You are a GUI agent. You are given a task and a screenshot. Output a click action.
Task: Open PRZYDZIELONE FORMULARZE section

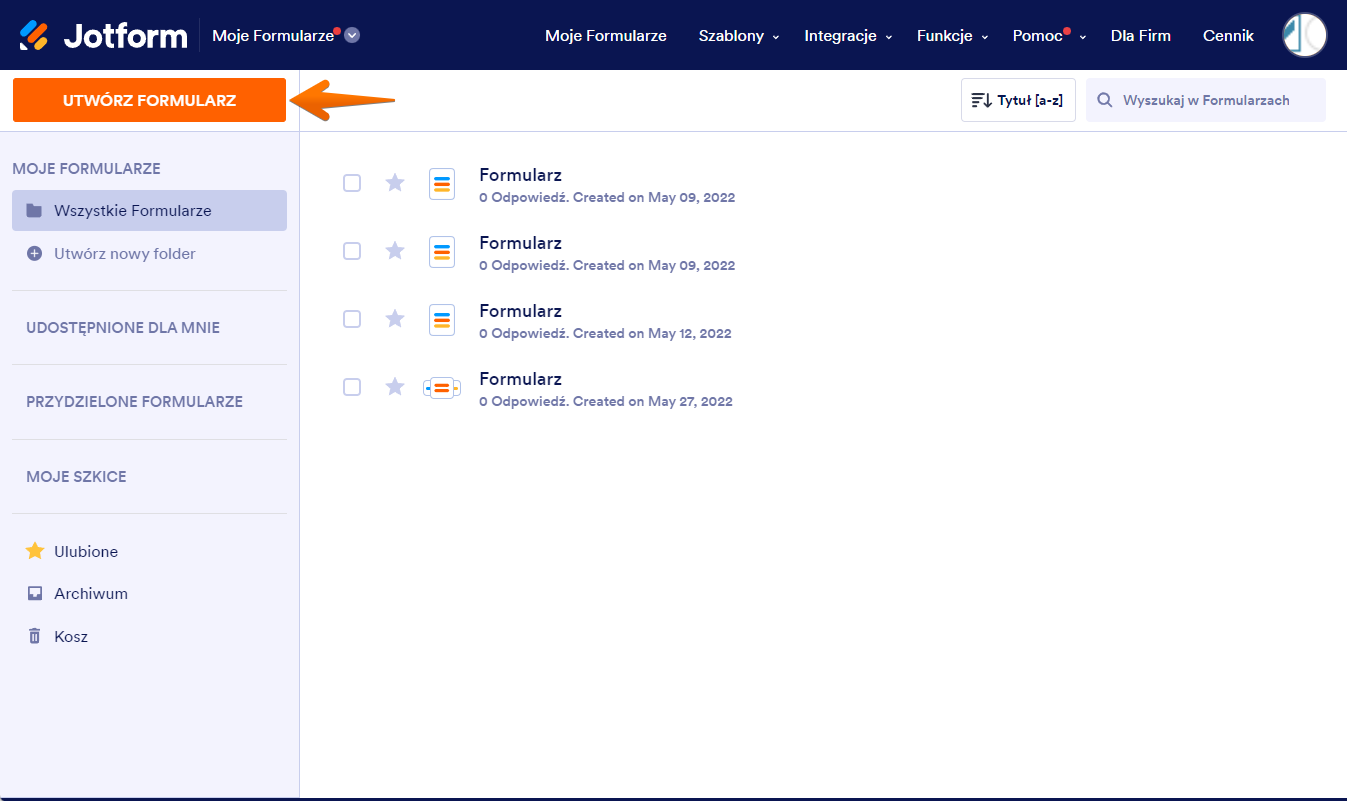[x=133, y=401]
